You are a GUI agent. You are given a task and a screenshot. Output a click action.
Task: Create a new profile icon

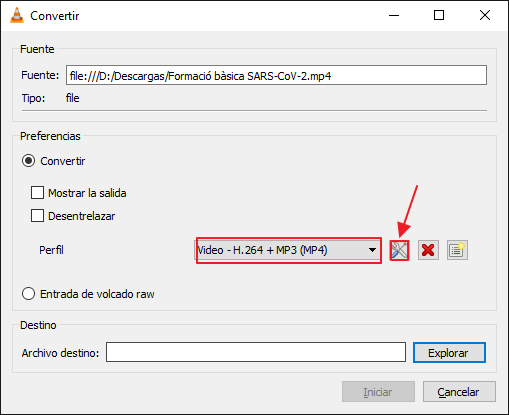click(x=457, y=250)
